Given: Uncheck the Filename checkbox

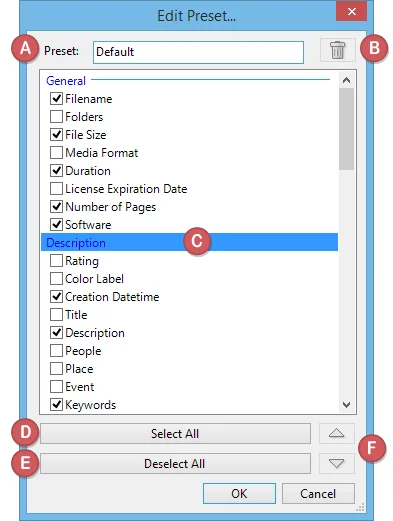Looking at the screenshot, I should click(56, 98).
